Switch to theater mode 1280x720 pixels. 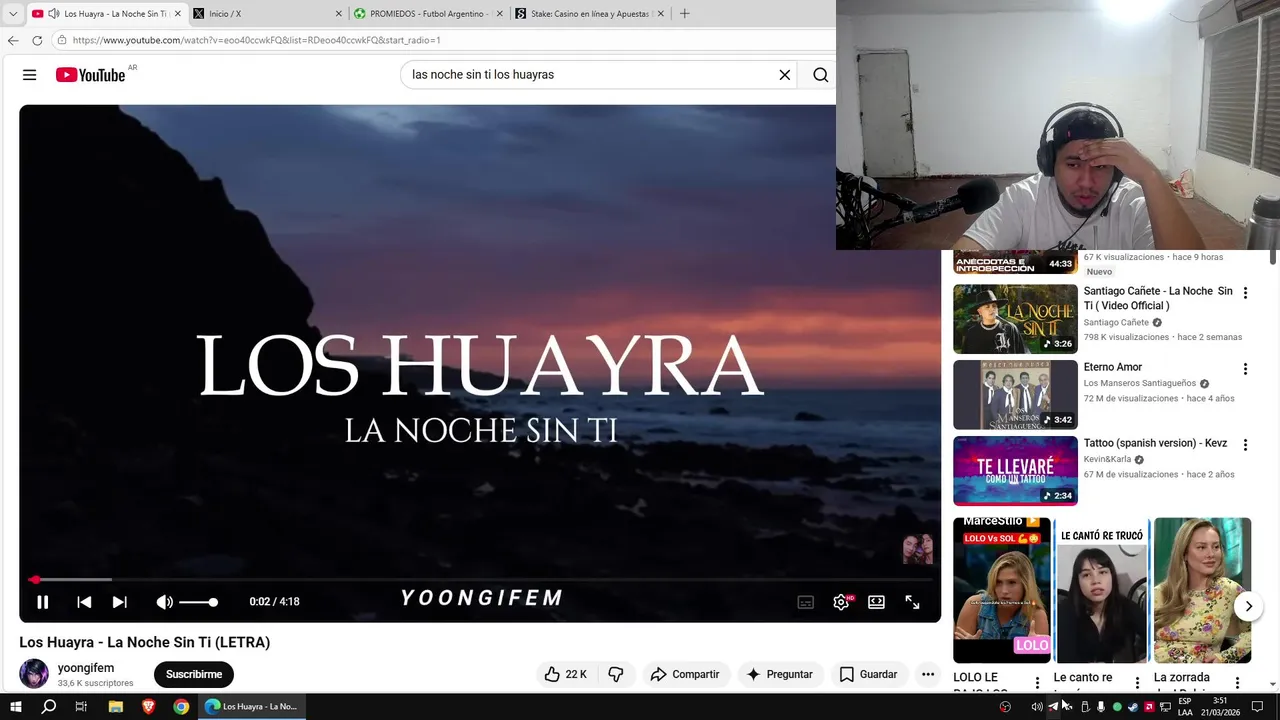876,602
